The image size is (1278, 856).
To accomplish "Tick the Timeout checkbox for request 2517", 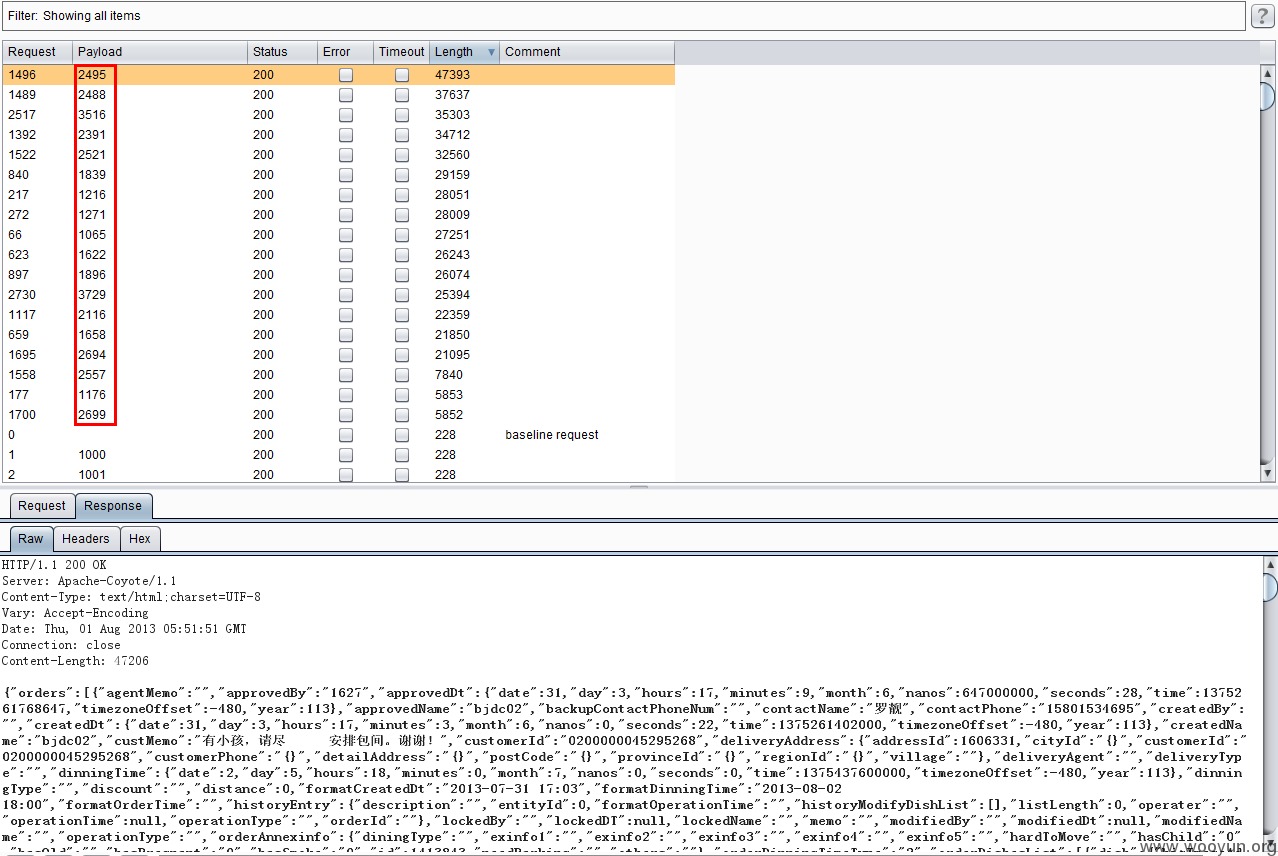I will coord(402,115).
